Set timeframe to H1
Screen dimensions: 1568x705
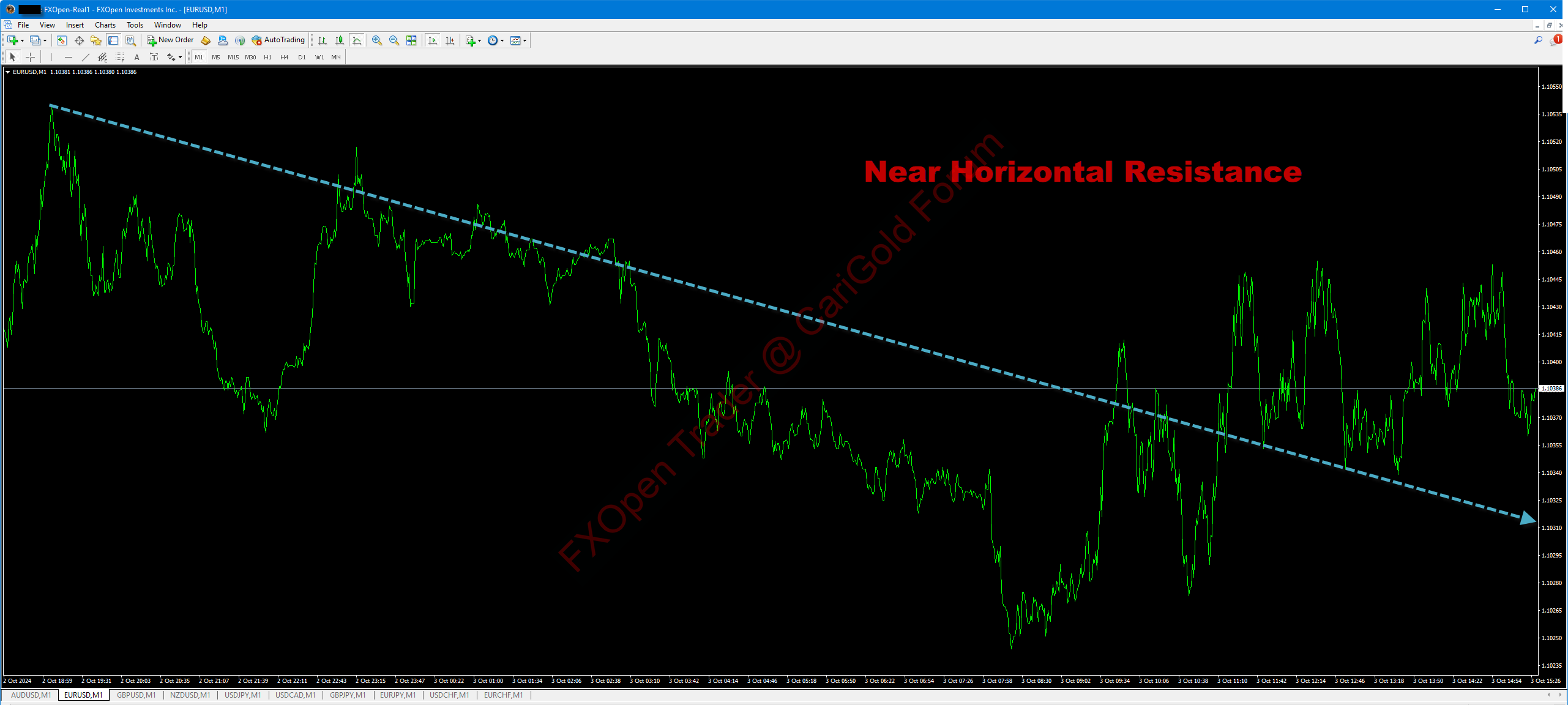pyautogui.click(x=267, y=57)
